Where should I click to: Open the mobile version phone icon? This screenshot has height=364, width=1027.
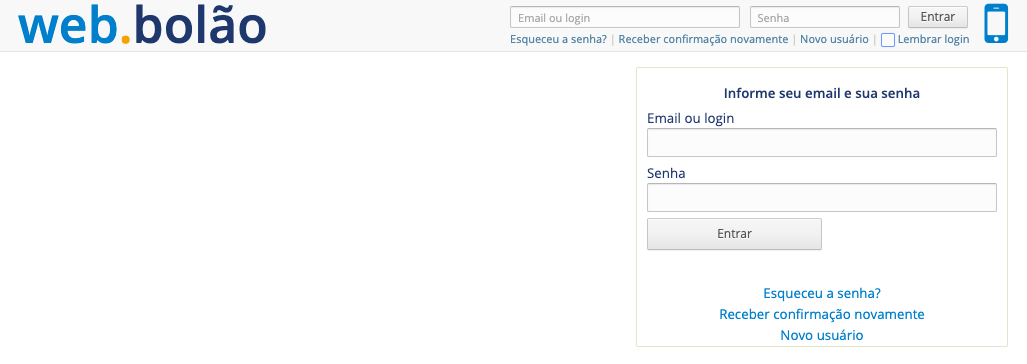tap(996, 24)
